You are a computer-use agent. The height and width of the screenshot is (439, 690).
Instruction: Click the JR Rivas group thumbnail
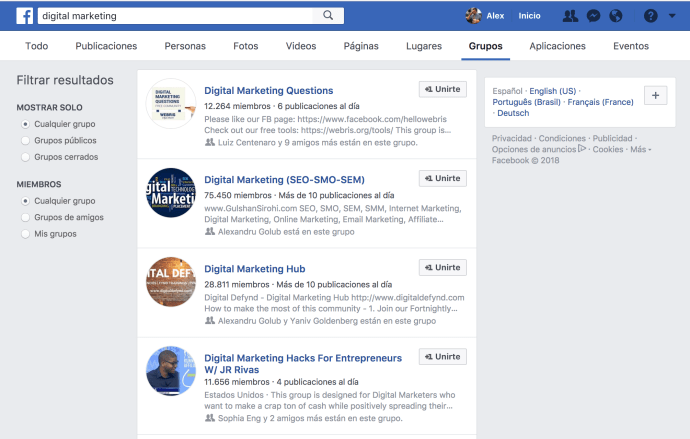(x=171, y=371)
